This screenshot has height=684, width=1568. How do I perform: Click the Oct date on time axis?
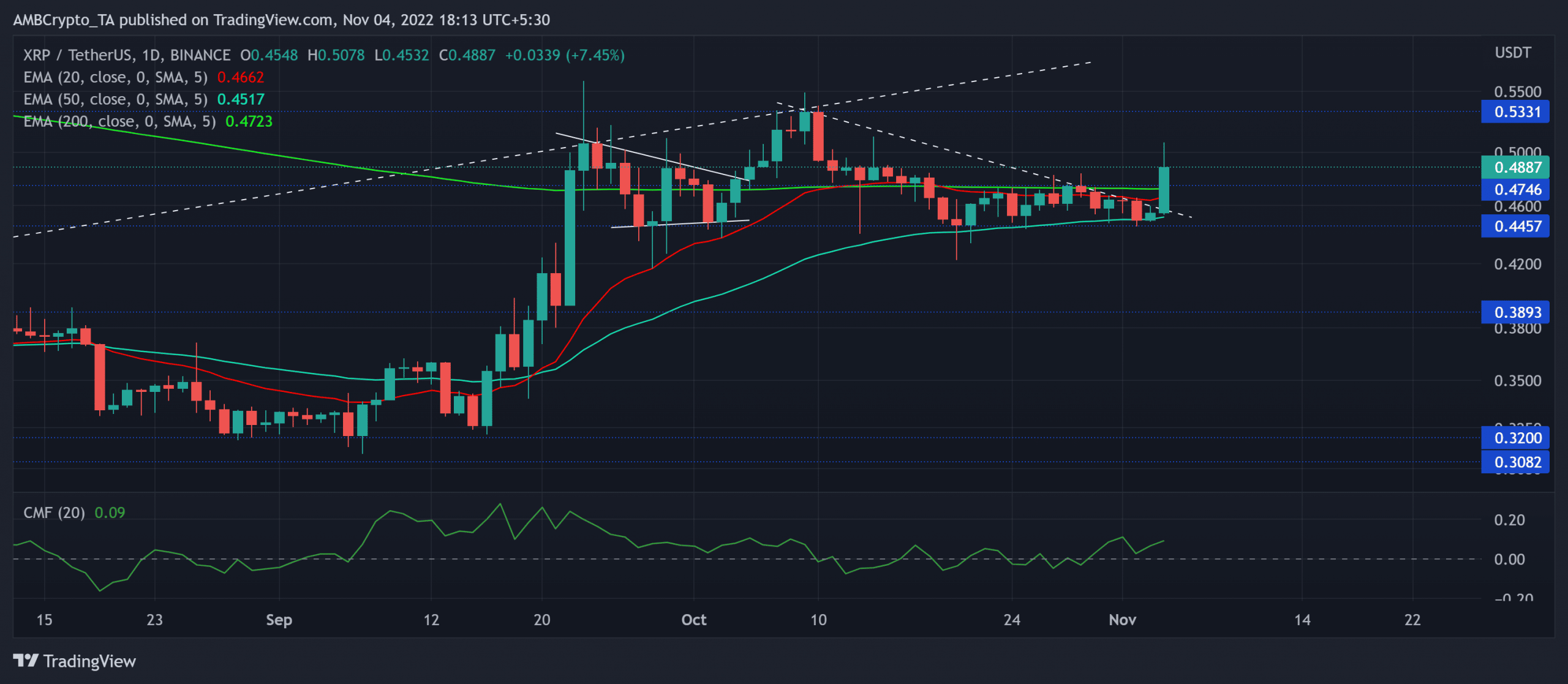(694, 620)
